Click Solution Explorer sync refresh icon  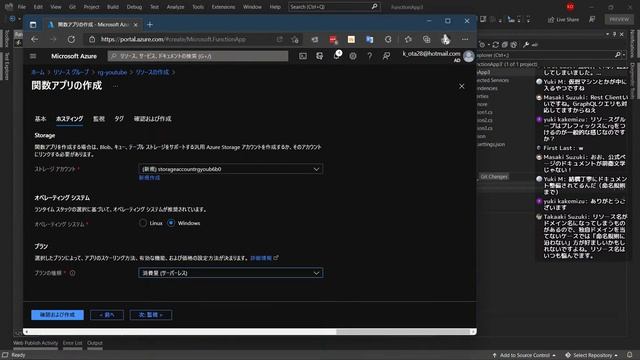[496, 44]
